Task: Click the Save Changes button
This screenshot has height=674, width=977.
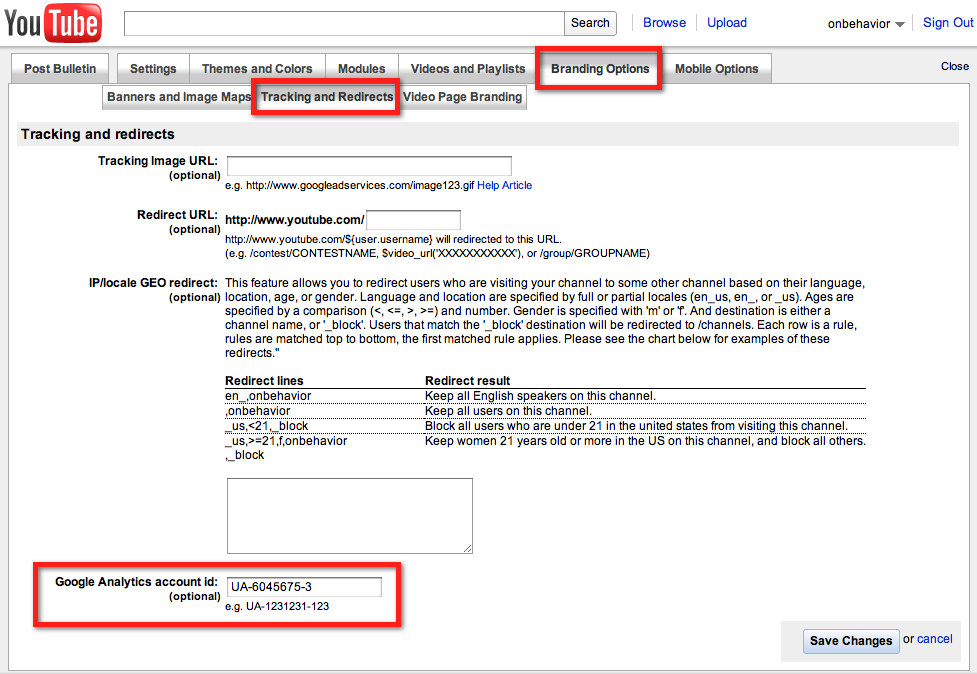Action: coord(850,641)
